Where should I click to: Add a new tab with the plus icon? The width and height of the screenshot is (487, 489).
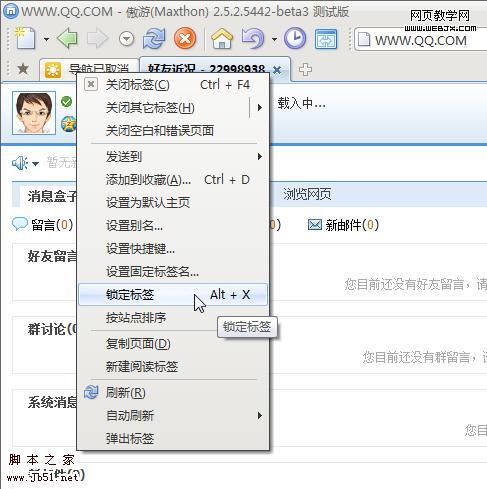[305, 70]
